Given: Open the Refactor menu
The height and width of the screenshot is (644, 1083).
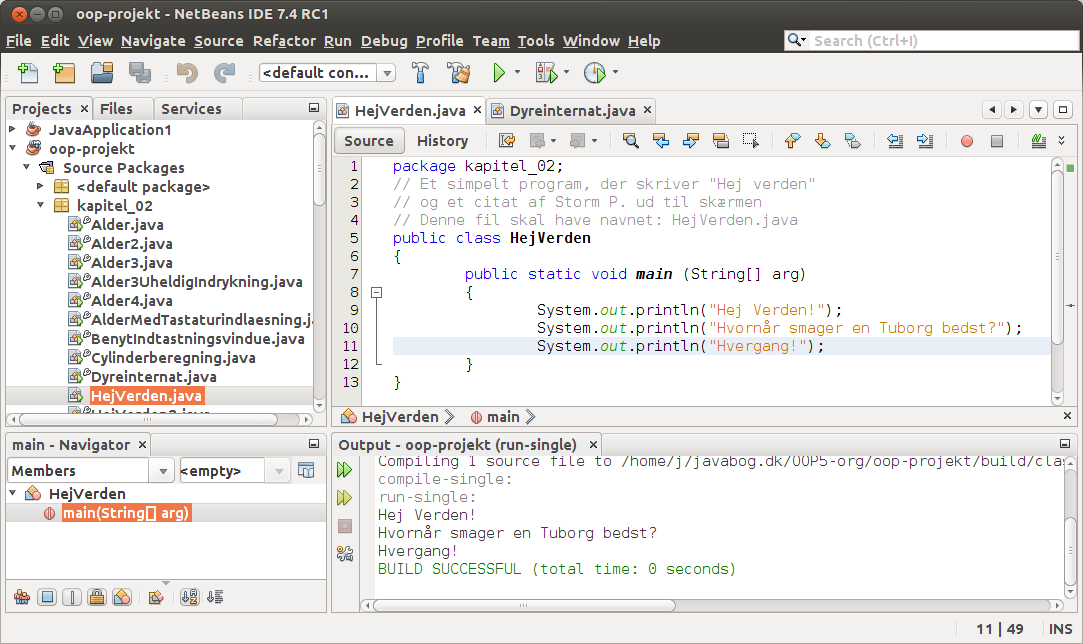Looking at the screenshot, I should click(x=284, y=41).
